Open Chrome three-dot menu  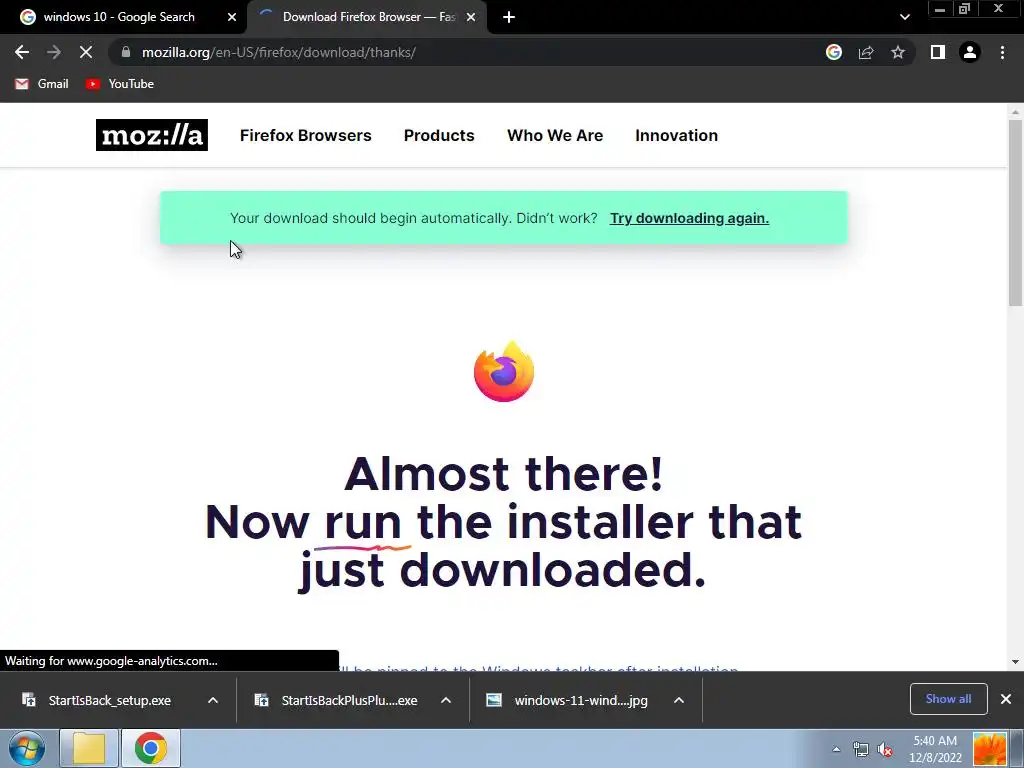[x=1002, y=52]
